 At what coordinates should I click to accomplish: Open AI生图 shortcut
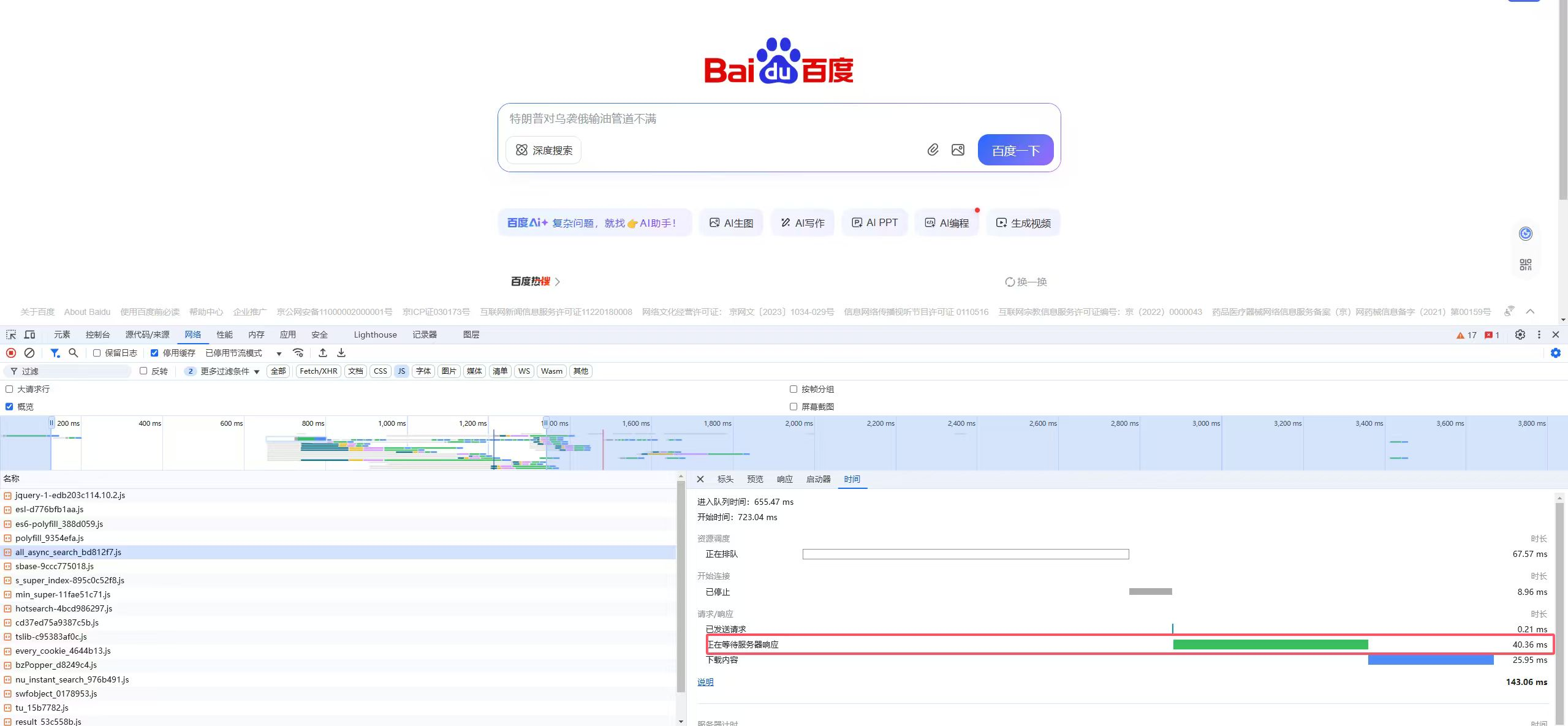731,223
